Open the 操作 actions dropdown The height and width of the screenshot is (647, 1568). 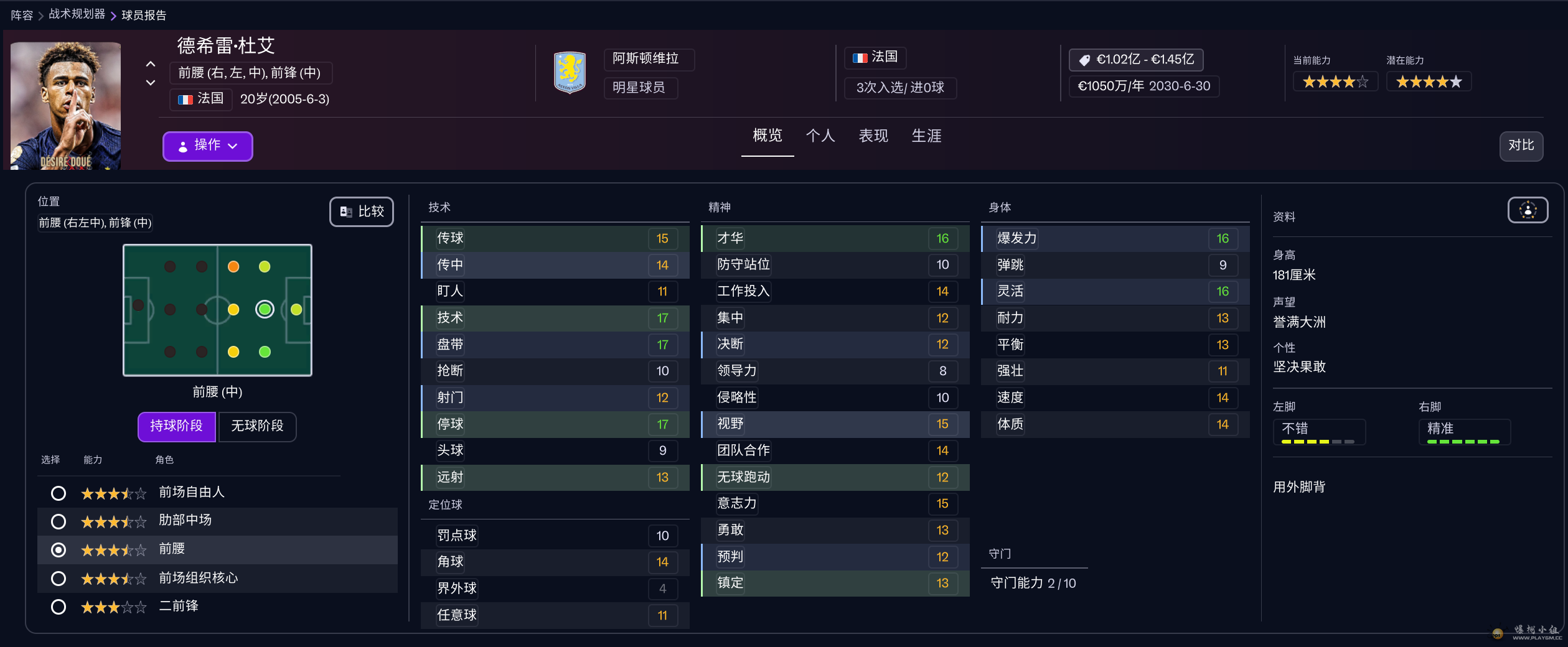207,146
